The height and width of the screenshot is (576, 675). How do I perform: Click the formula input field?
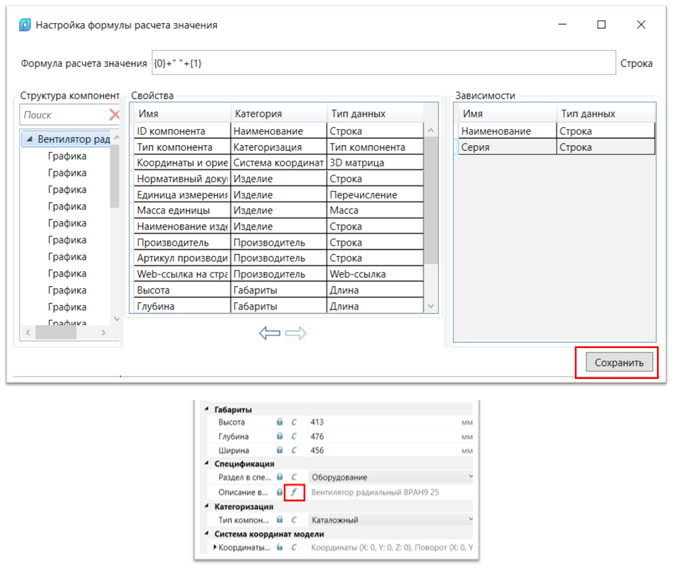382,63
